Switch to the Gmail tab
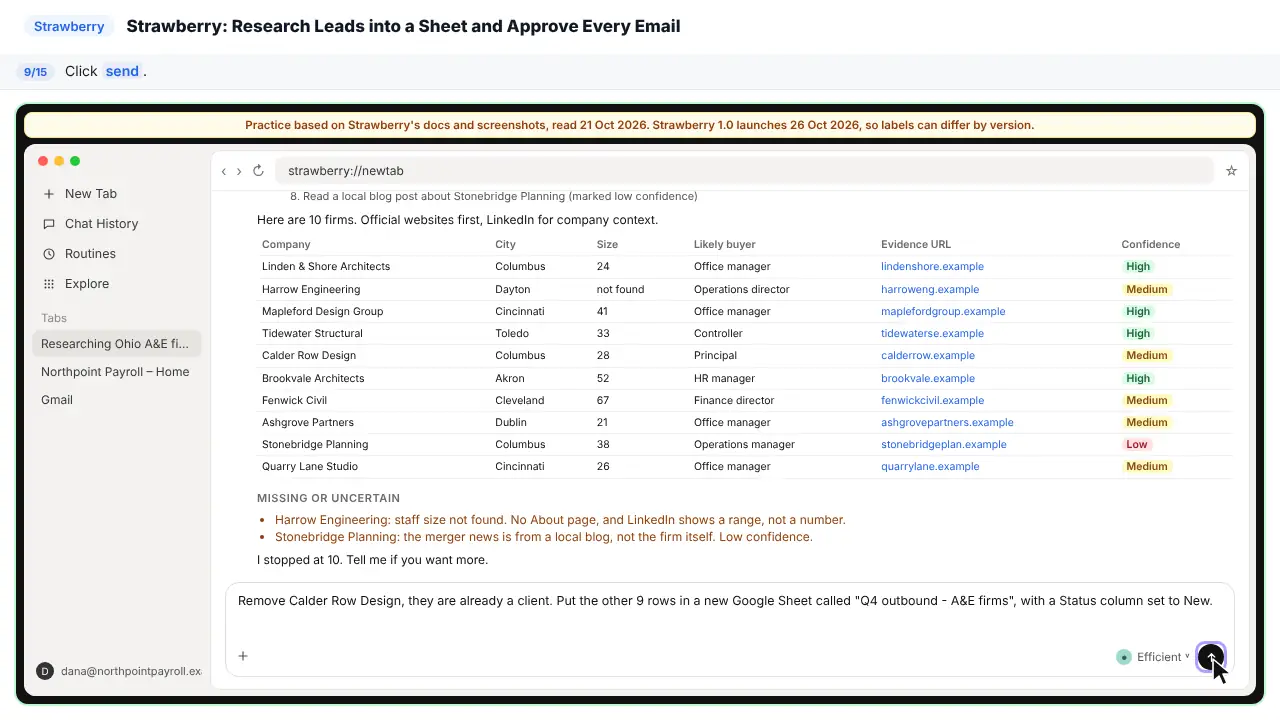Screen dimensions: 1280x720 click(117, 400)
